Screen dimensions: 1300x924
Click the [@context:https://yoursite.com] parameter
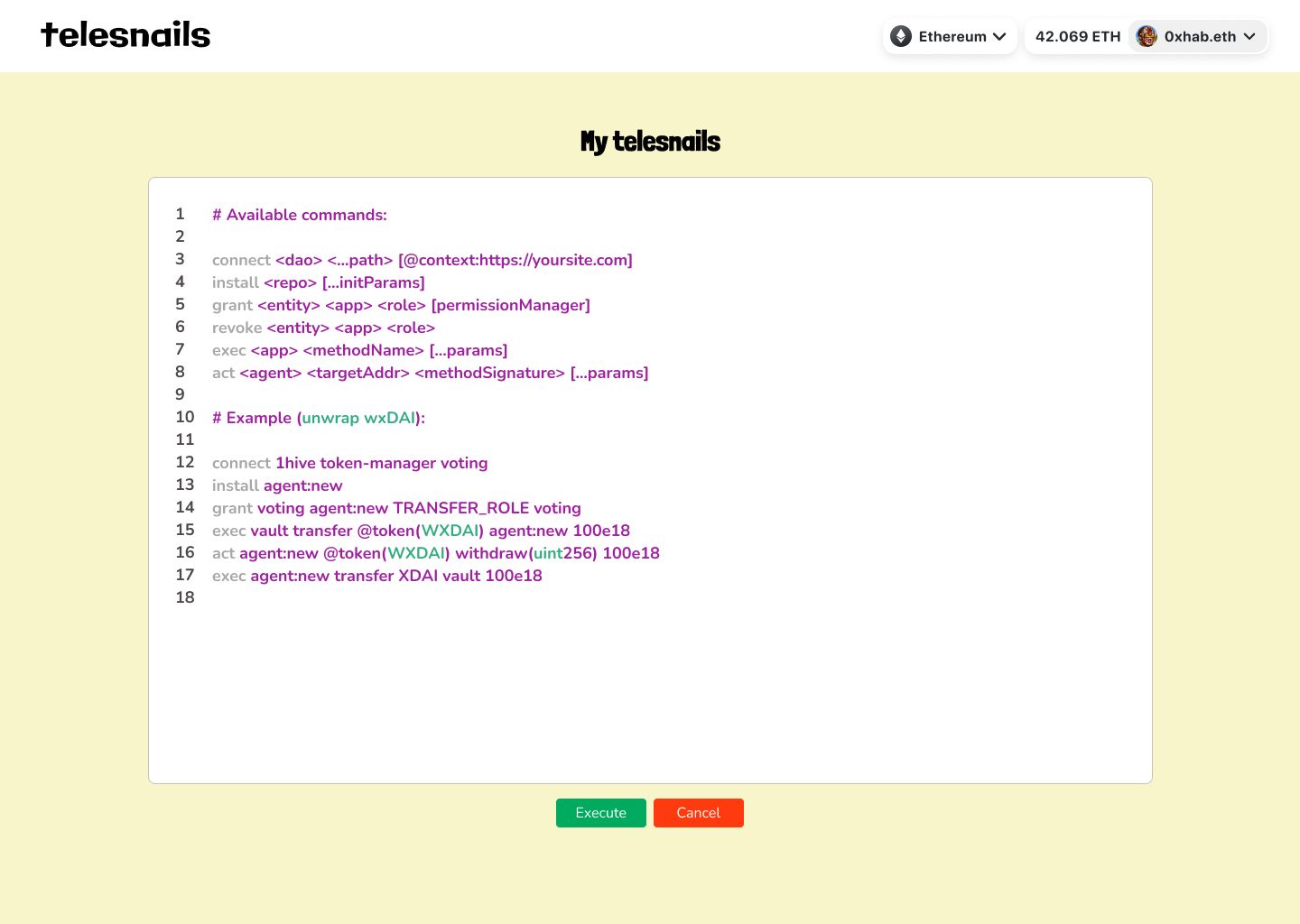pyautogui.click(x=515, y=260)
